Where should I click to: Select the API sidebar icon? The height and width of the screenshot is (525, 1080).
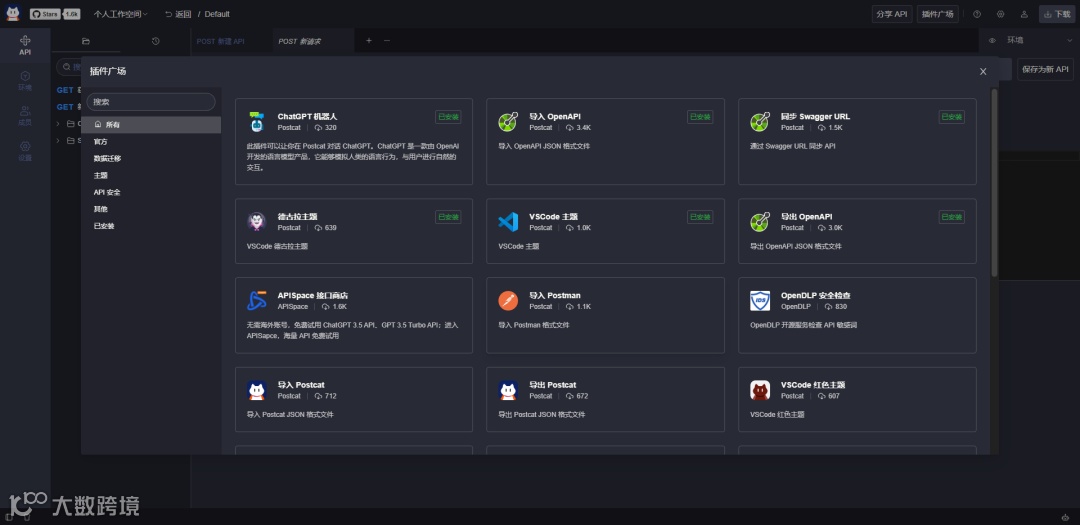coord(25,45)
